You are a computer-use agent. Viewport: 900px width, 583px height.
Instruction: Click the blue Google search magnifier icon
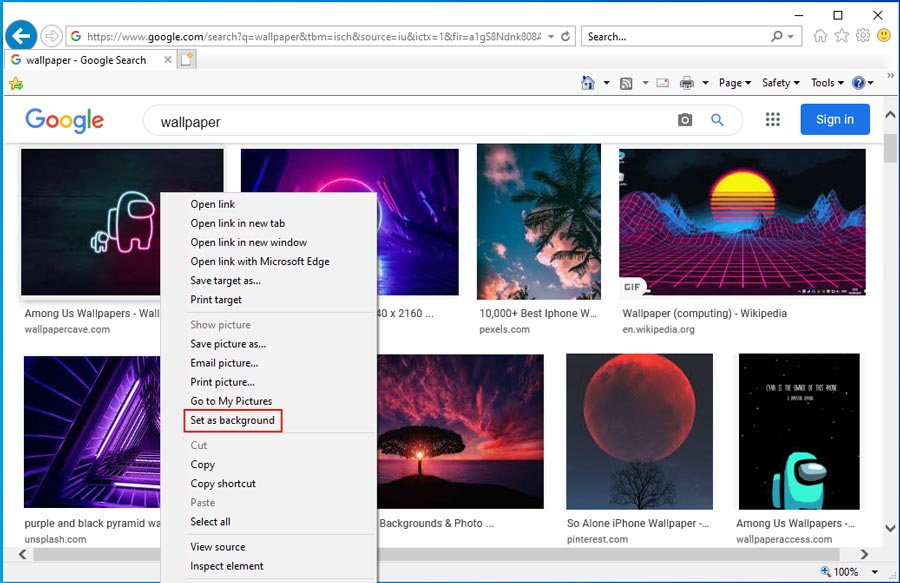point(717,120)
